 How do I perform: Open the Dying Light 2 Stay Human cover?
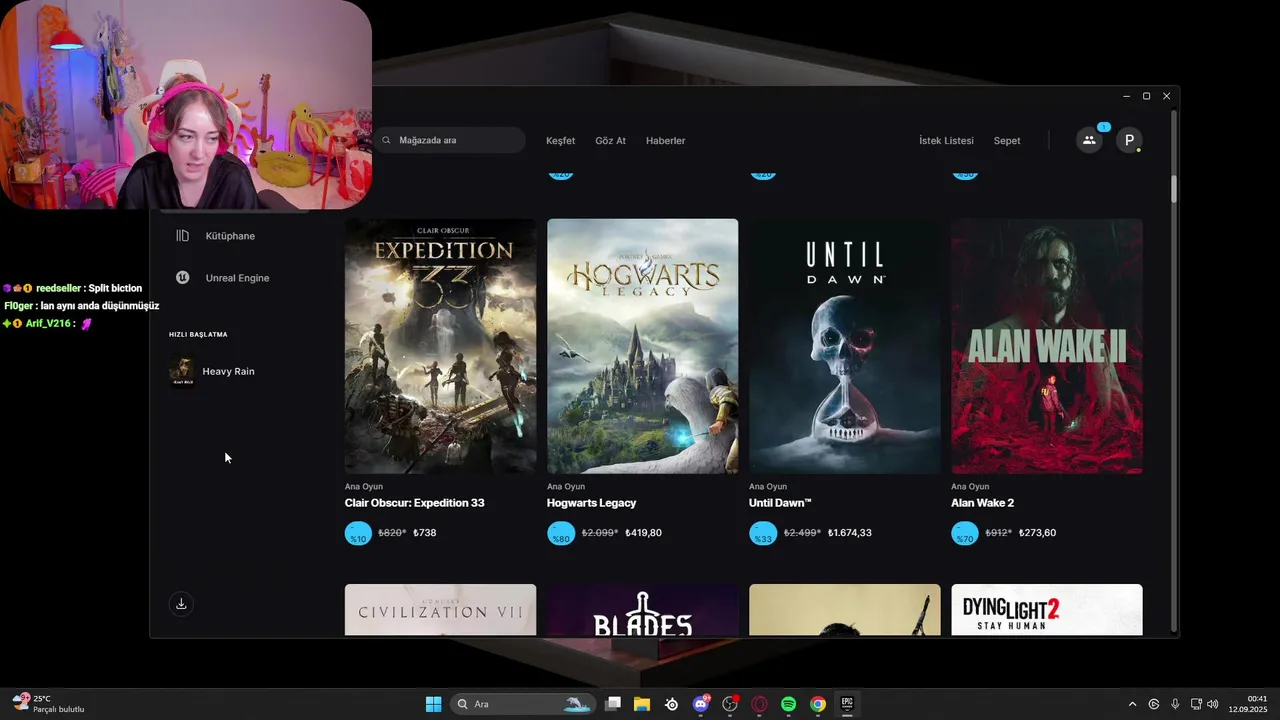(1047, 610)
